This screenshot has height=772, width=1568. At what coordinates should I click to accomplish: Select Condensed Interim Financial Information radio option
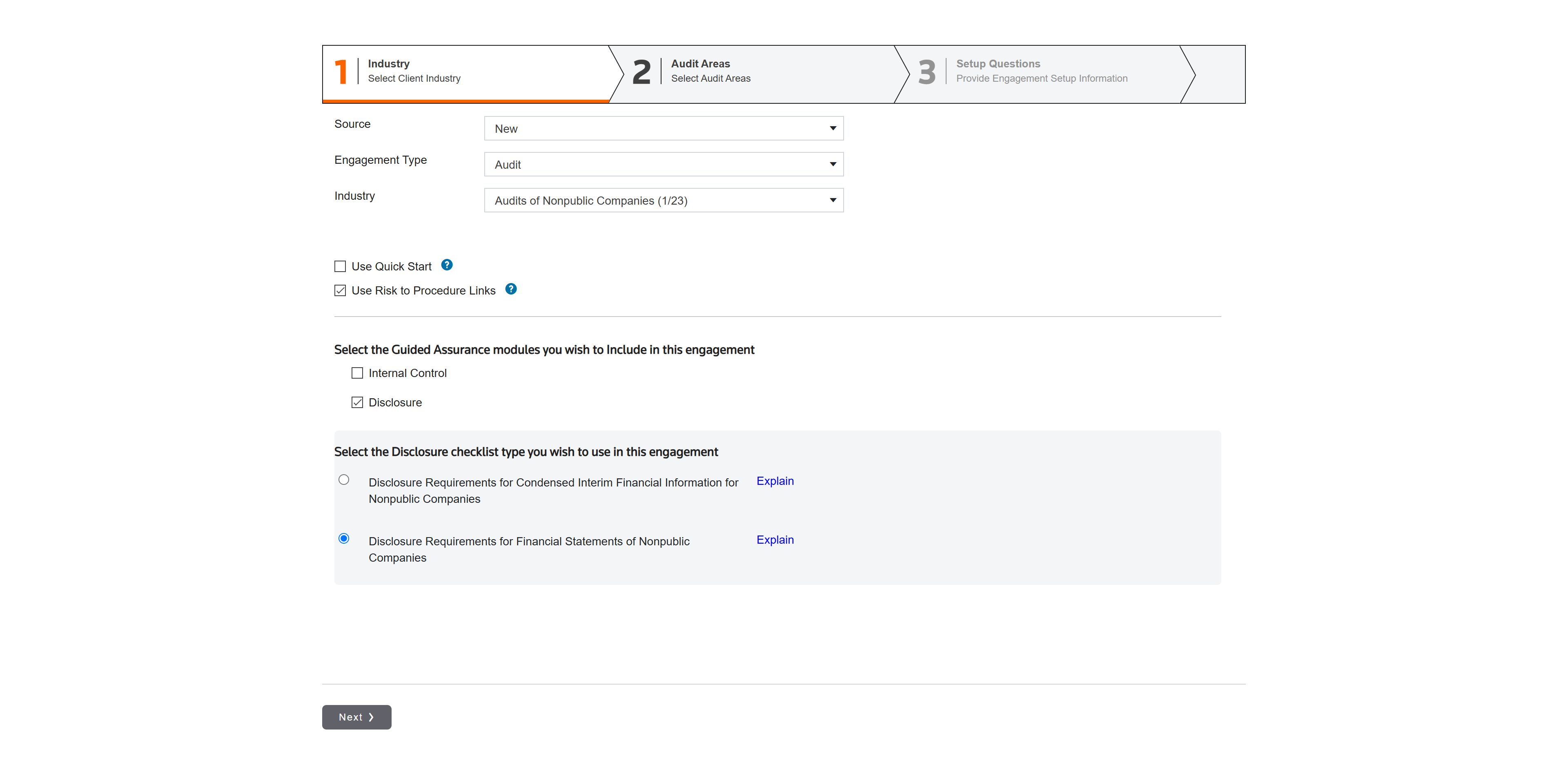[344, 480]
